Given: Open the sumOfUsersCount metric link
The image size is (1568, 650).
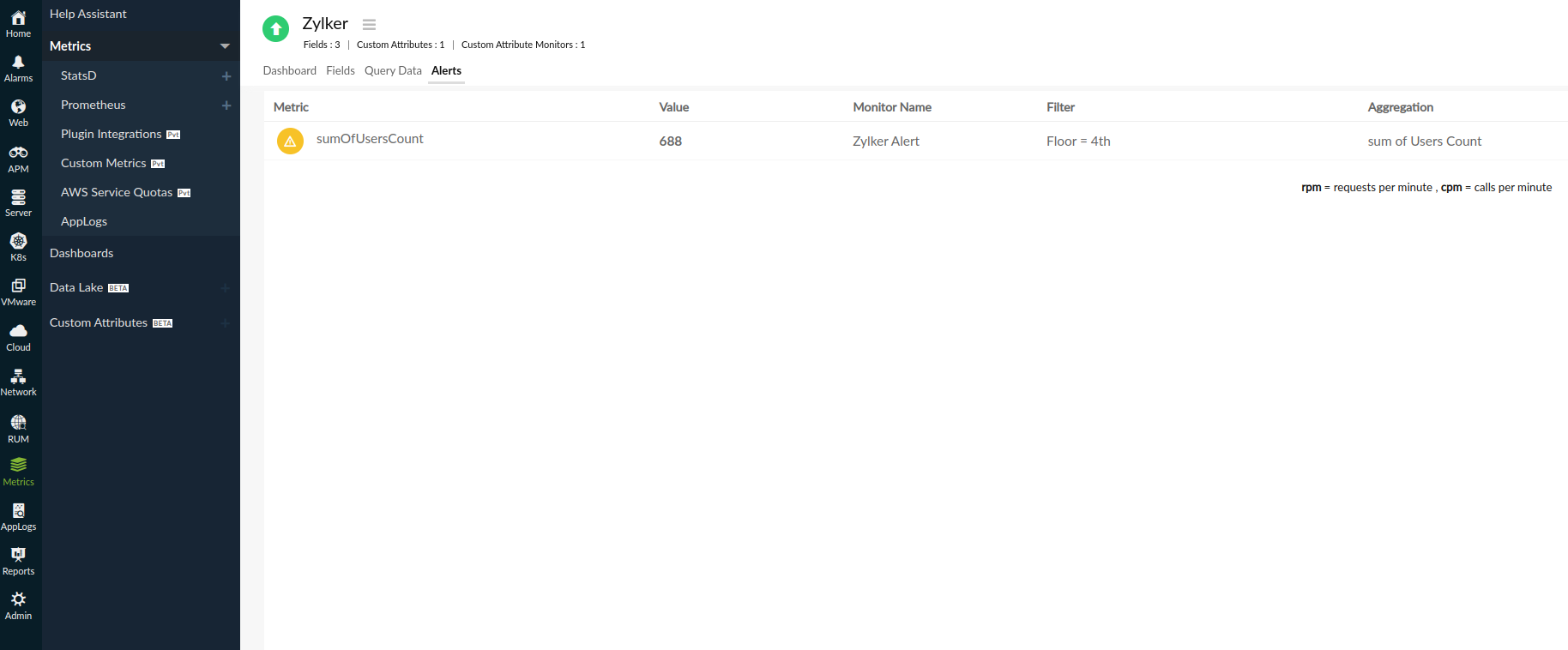Looking at the screenshot, I should (x=370, y=139).
